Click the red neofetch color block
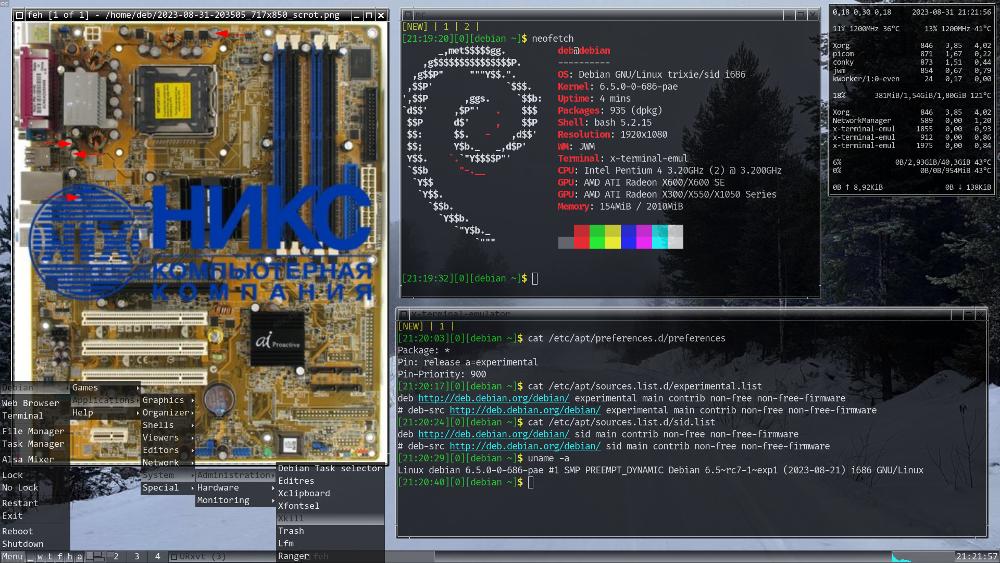The image size is (1000, 563). [582, 237]
